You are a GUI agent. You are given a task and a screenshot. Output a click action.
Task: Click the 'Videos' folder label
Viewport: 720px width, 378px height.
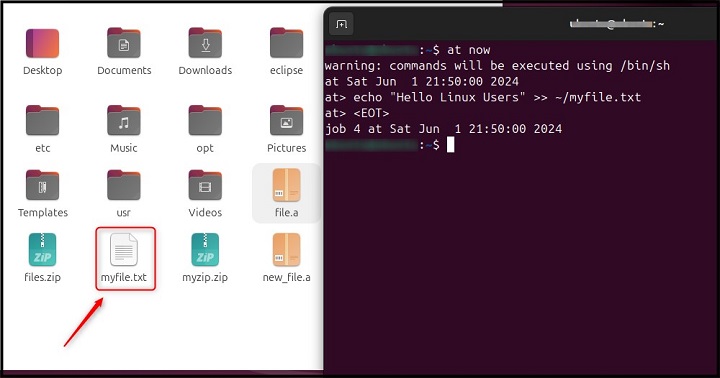click(x=205, y=212)
